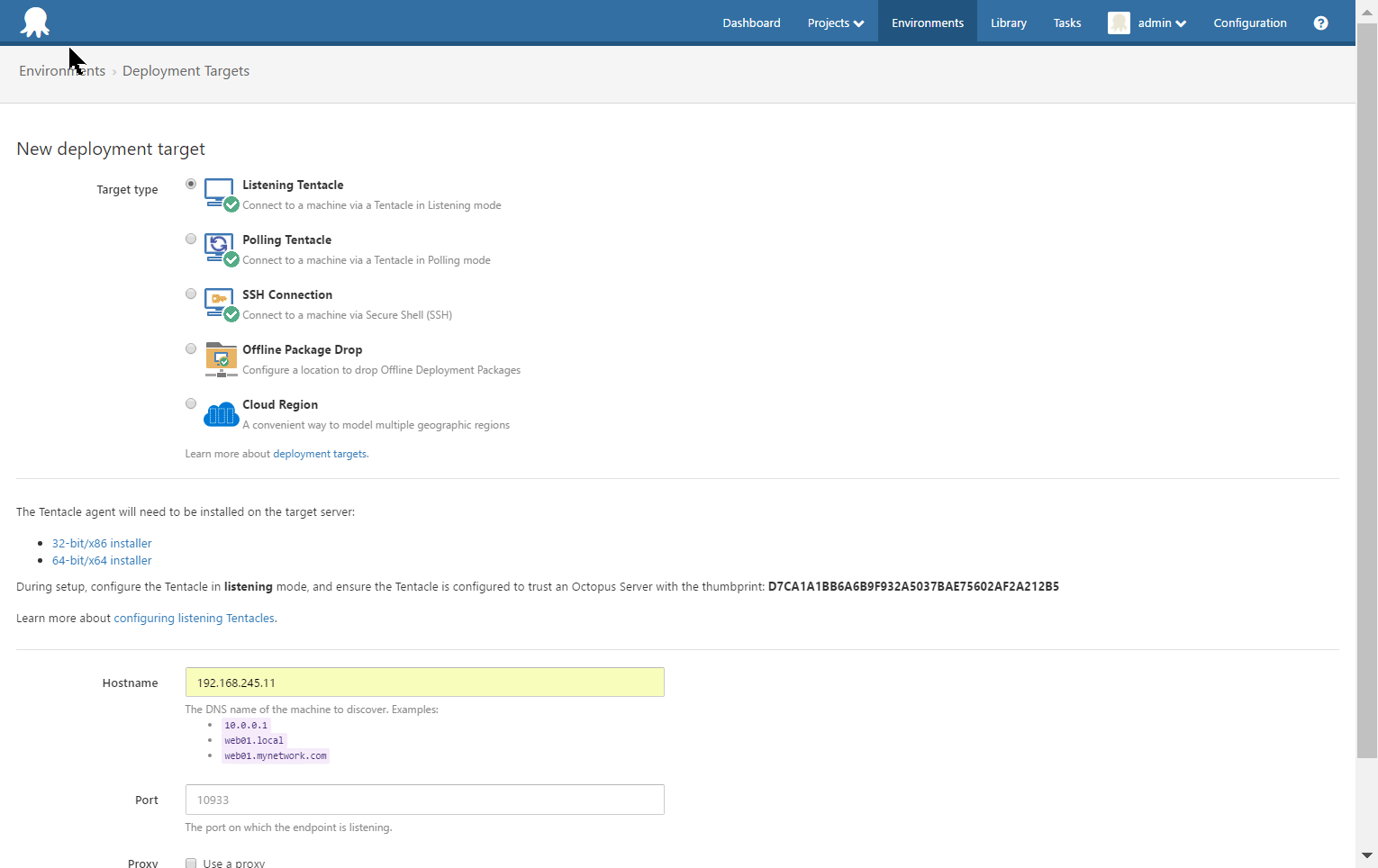1378x868 pixels.
Task: Open configuring listening Tentacles link
Action: click(194, 619)
